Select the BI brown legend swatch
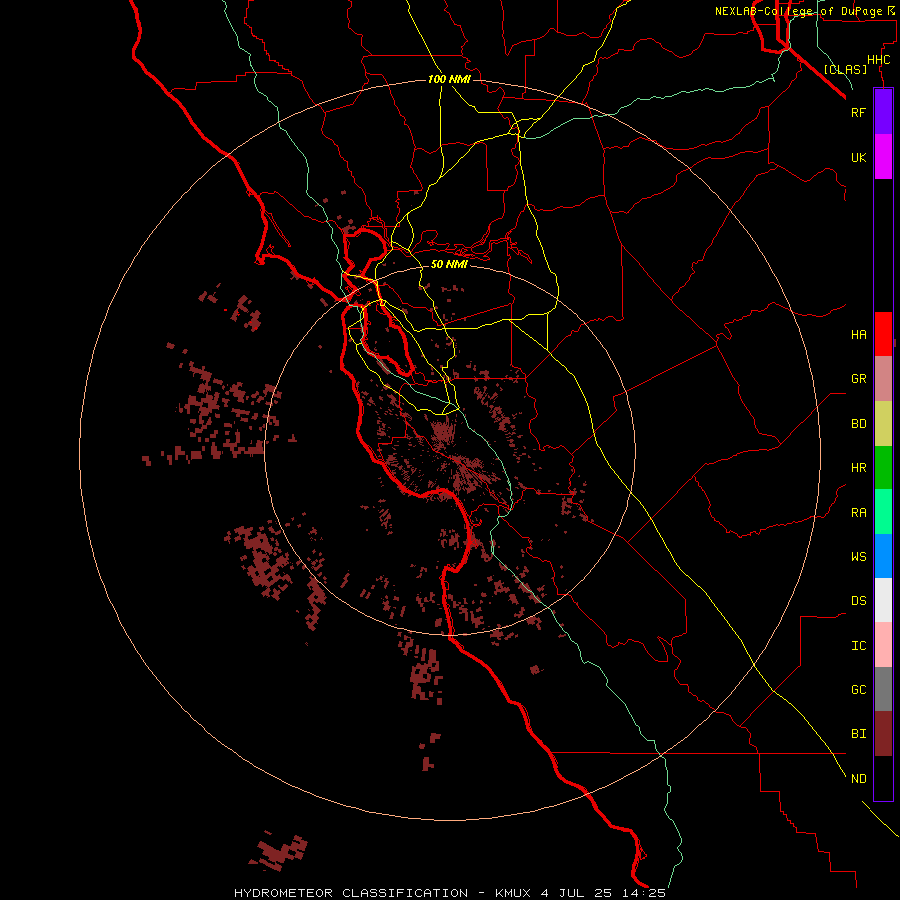Image resolution: width=900 pixels, height=900 pixels. (x=883, y=734)
